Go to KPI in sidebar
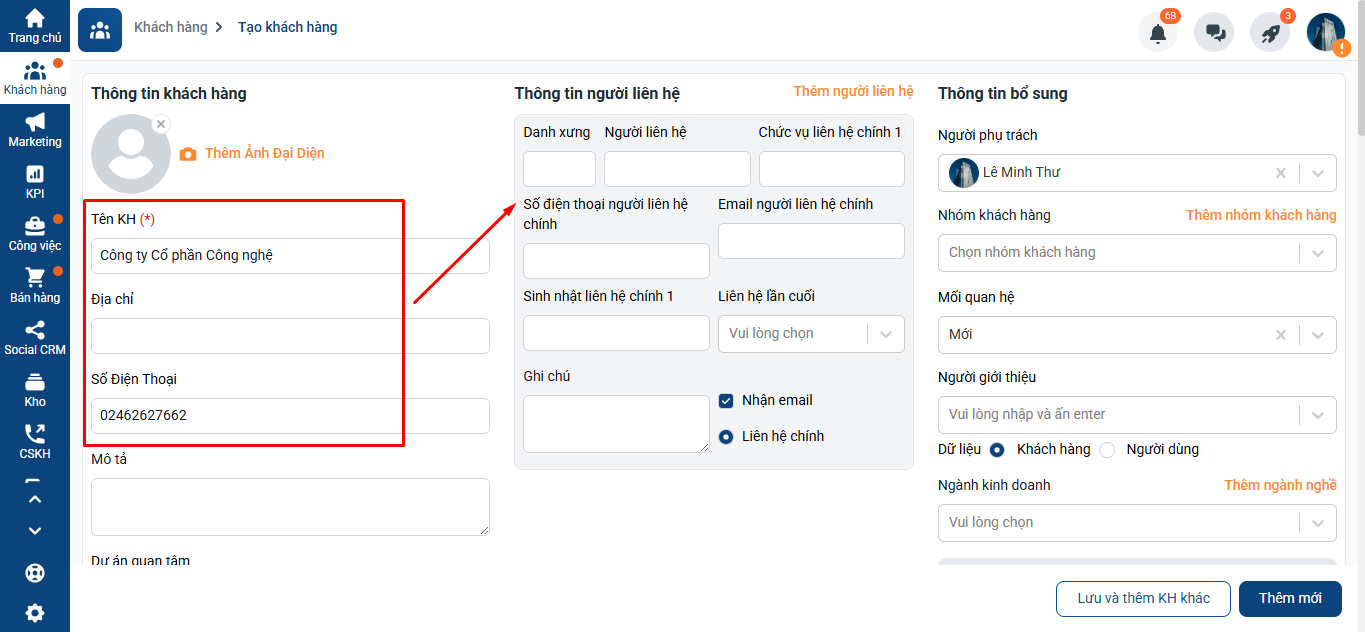 [x=35, y=182]
